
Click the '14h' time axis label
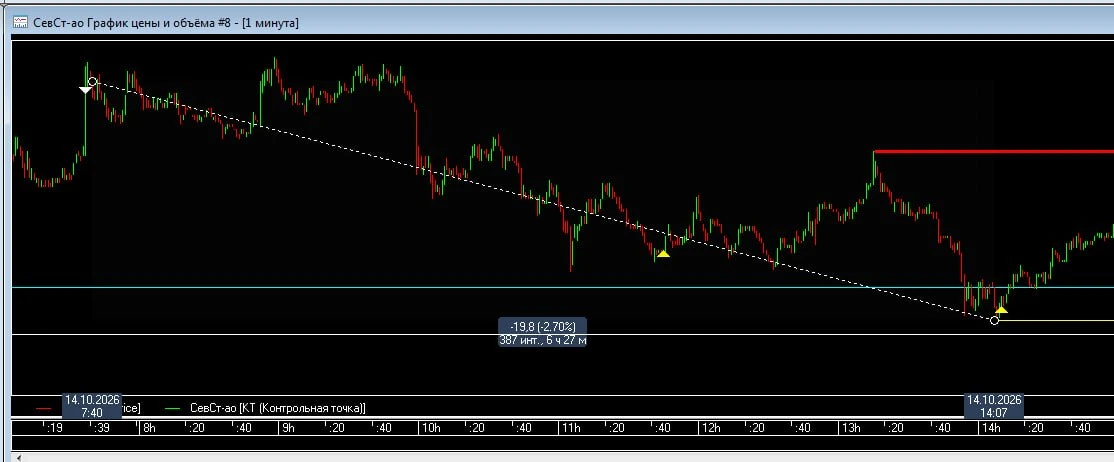(991, 428)
